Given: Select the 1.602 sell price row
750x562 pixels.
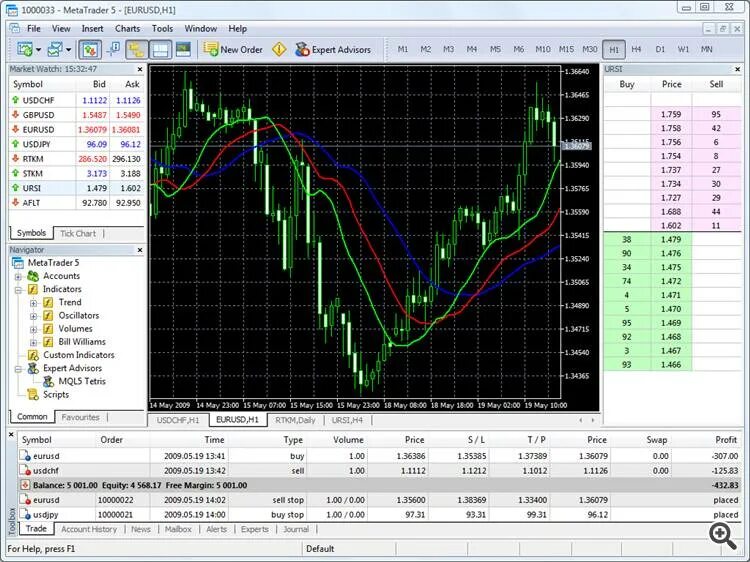Looking at the screenshot, I should [x=672, y=226].
